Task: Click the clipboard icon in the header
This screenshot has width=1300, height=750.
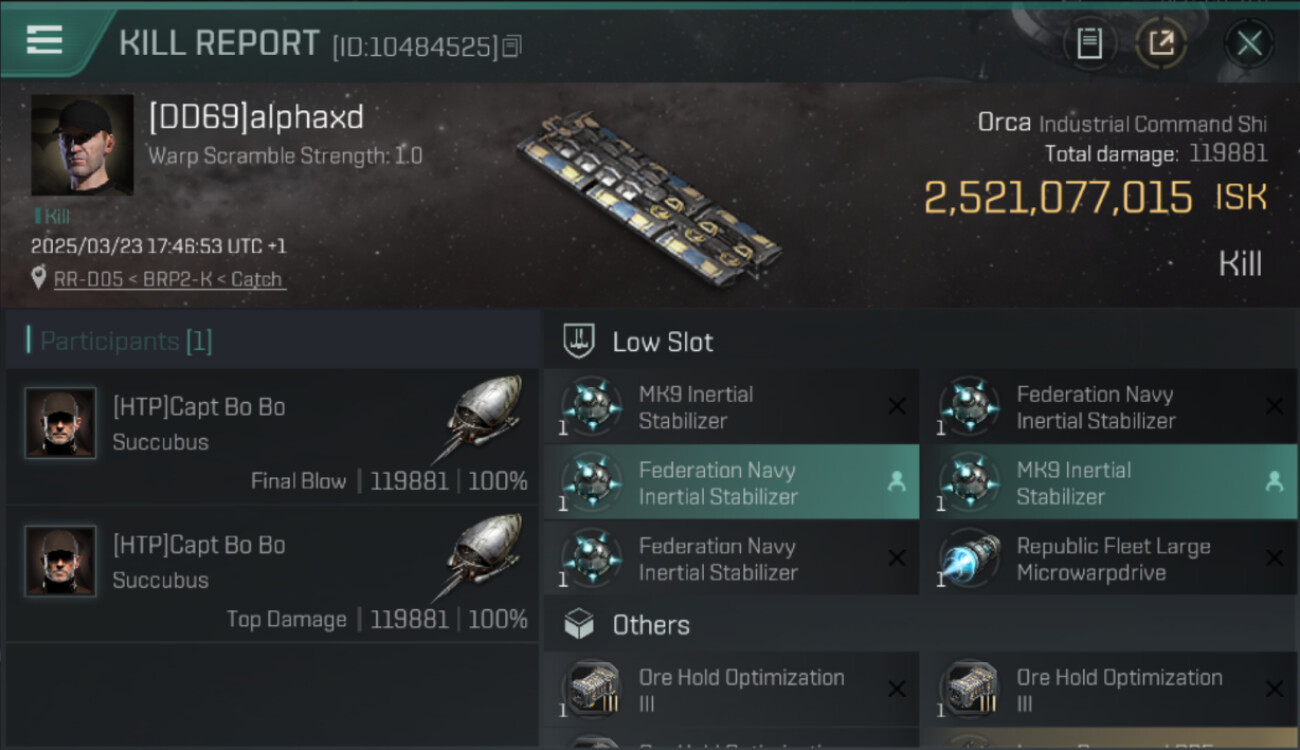Action: point(1089,43)
